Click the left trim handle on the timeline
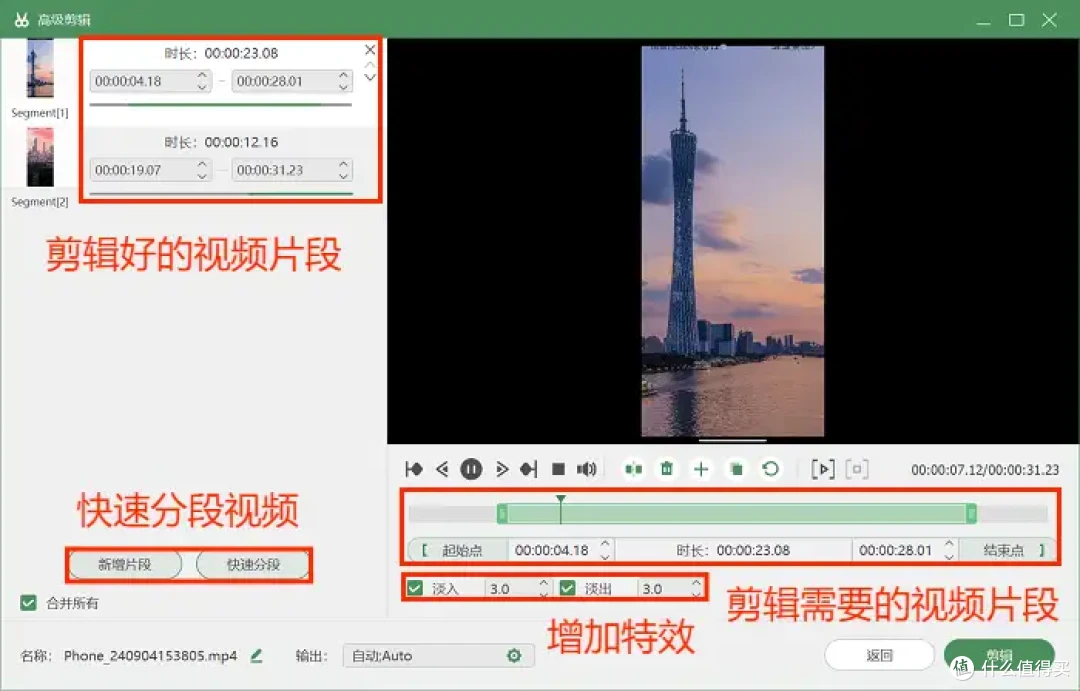The image size is (1080, 691). point(502,513)
